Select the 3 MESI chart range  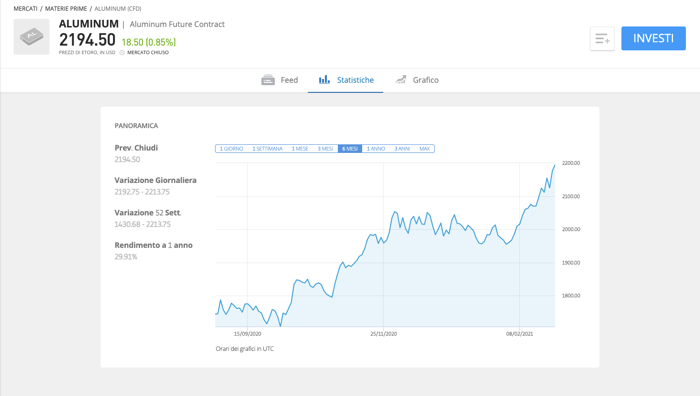coord(325,149)
